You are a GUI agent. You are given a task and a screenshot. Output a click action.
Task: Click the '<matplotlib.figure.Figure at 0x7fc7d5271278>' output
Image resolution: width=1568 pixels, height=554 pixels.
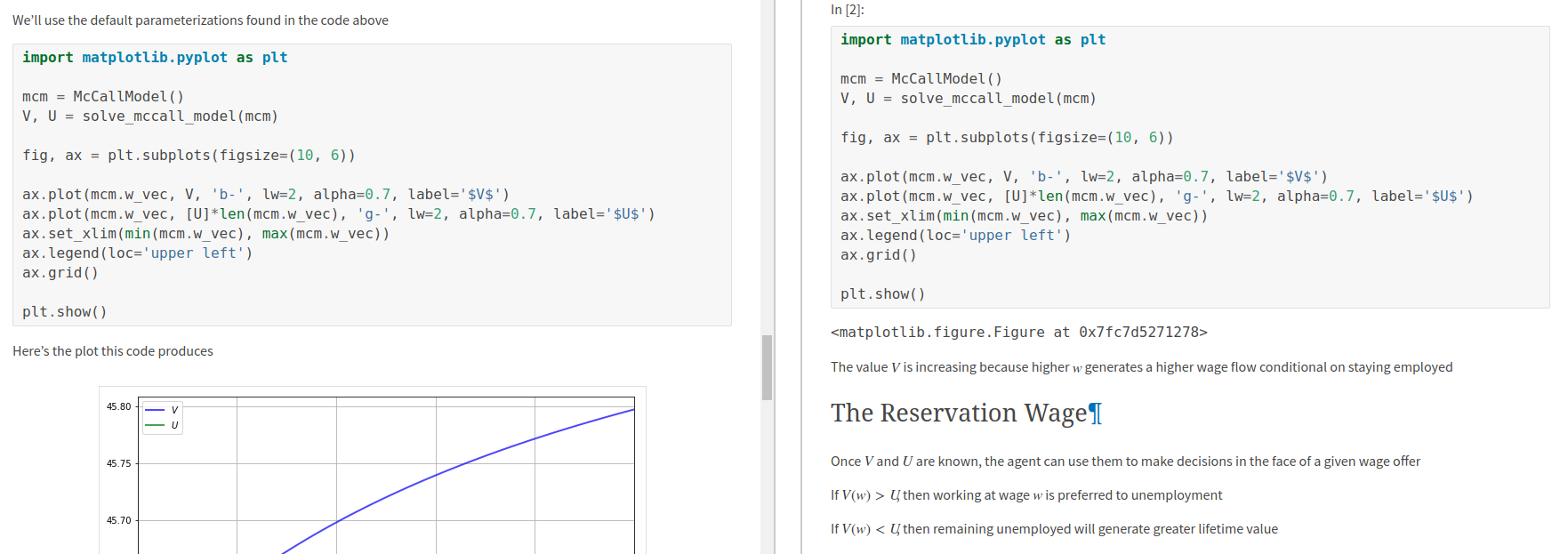pos(1019,333)
